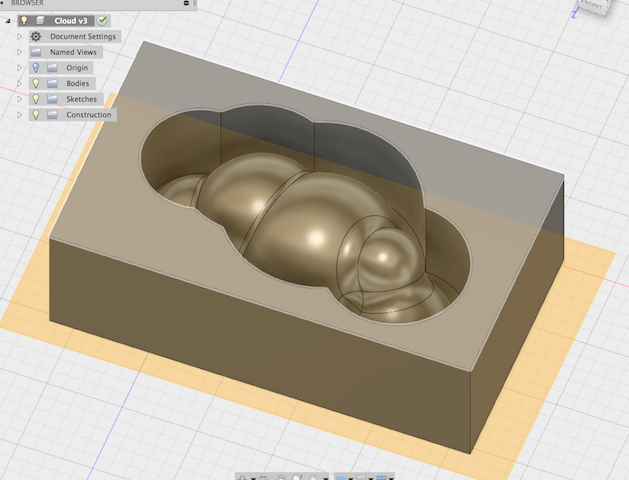Expand the Origin folder

tap(19, 68)
